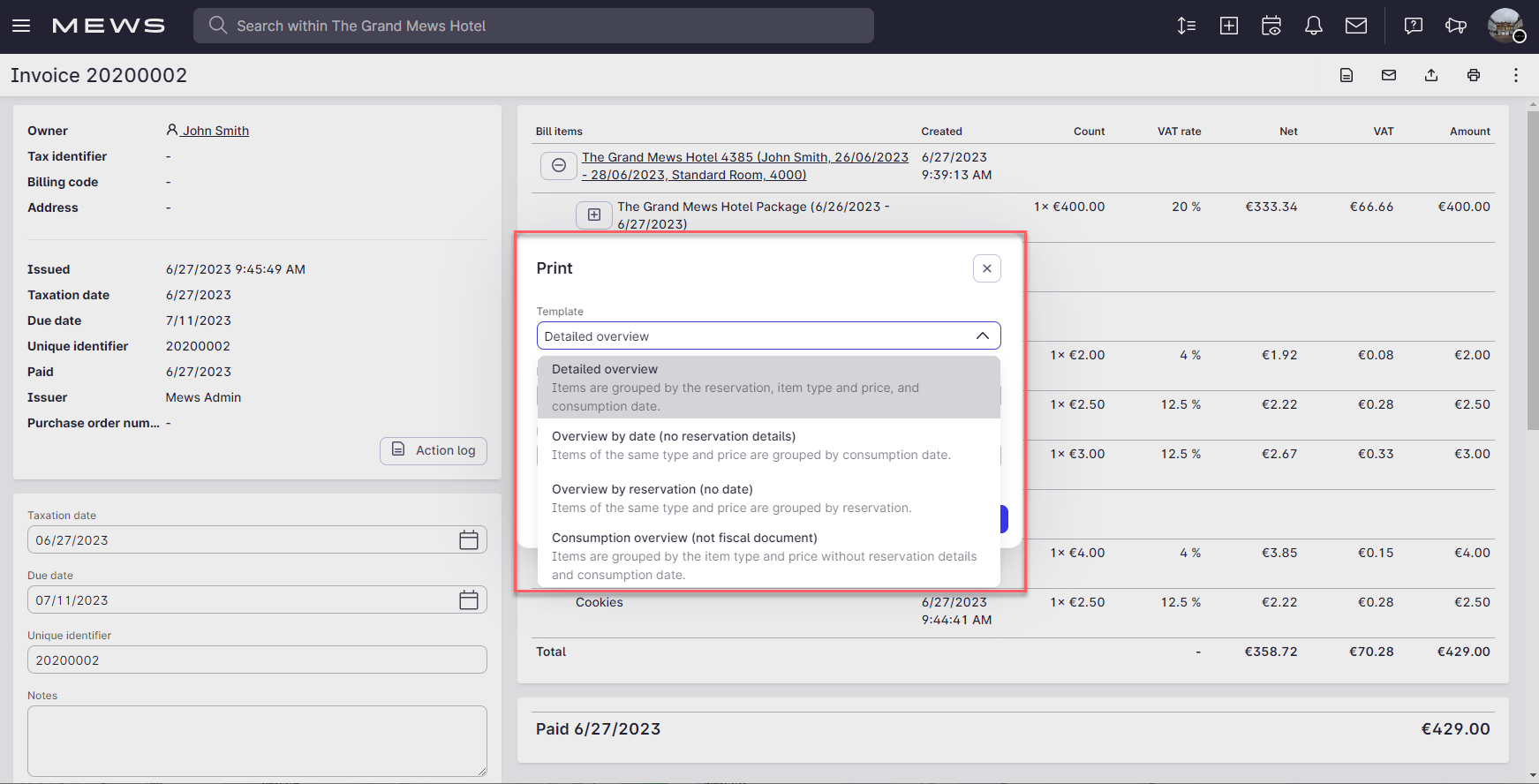Image resolution: width=1539 pixels, height=784 pixels.
Task: Collapse the Template dropdown chevron
Action: pyautogui.click(x=983, y=335)
